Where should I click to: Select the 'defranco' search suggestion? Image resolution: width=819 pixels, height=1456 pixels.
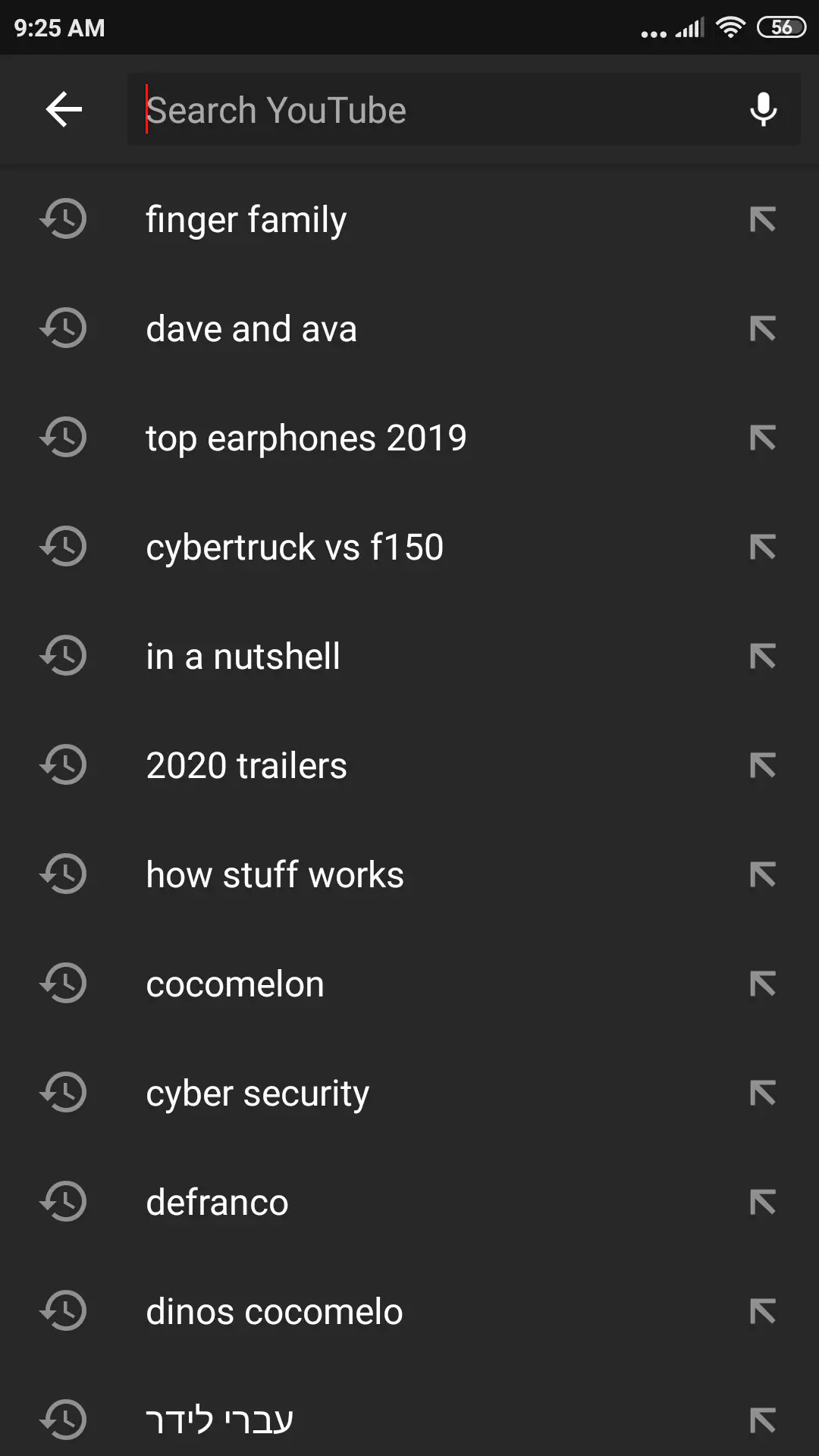tap(217, 1203)
